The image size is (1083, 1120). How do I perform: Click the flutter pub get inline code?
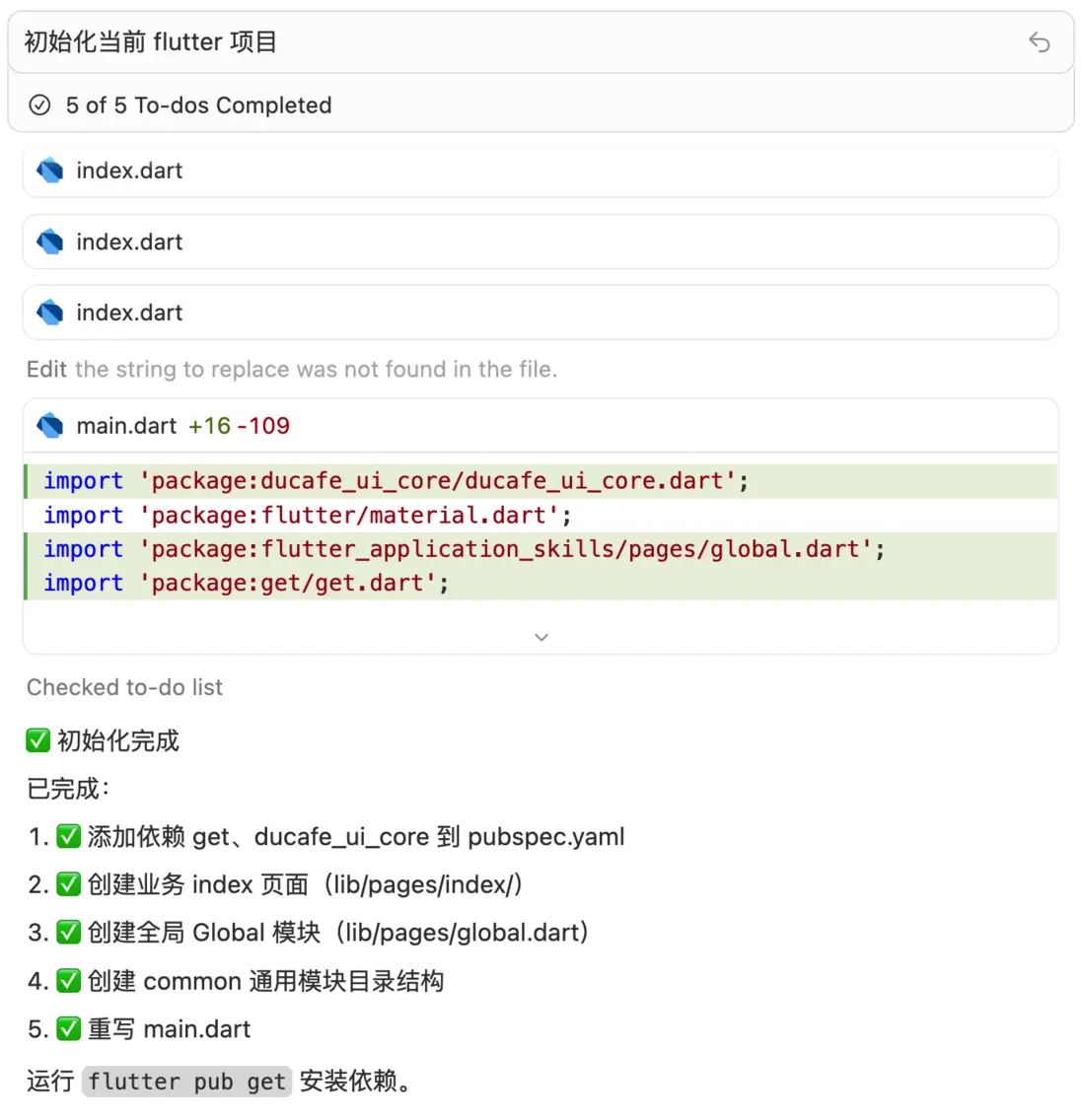point(186,1082)
